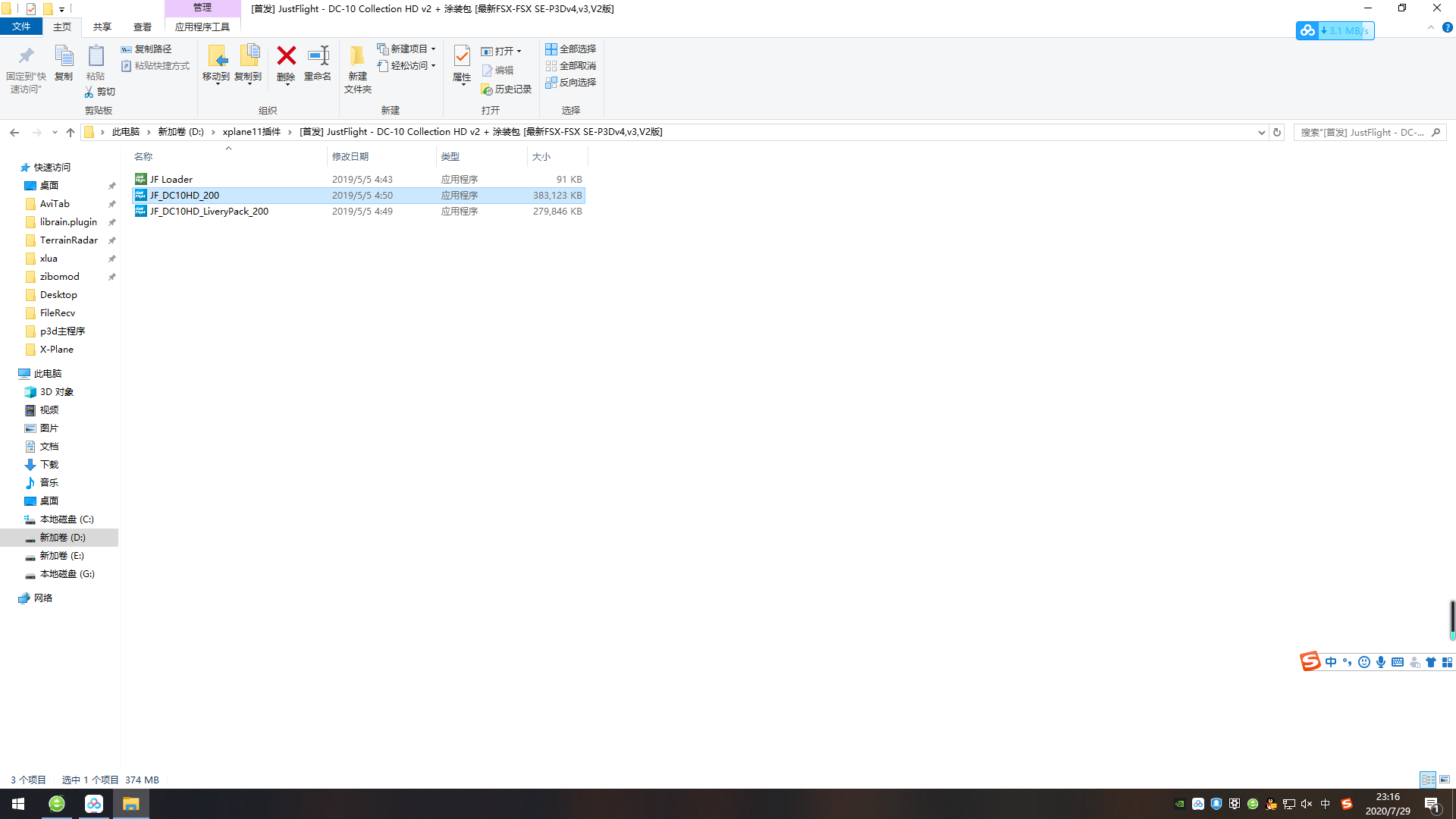The height and width of the screenshot is (819, 1456).
Task: Open X-Plane folder in sidebar
Action: click(57, 350)
